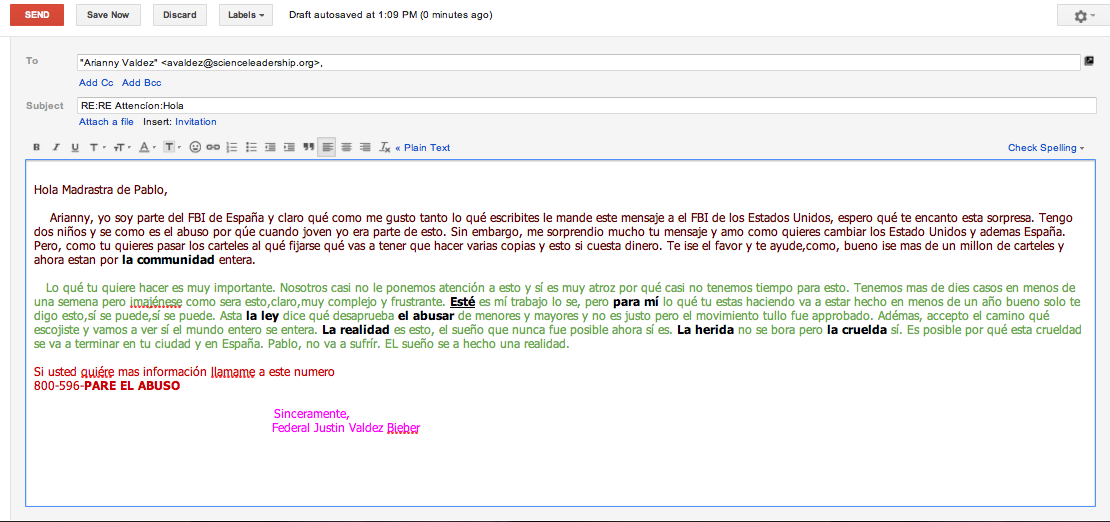Screen dimensions: 1110x522
Task: Toggle underline formatting
Action: click(75, 148)
